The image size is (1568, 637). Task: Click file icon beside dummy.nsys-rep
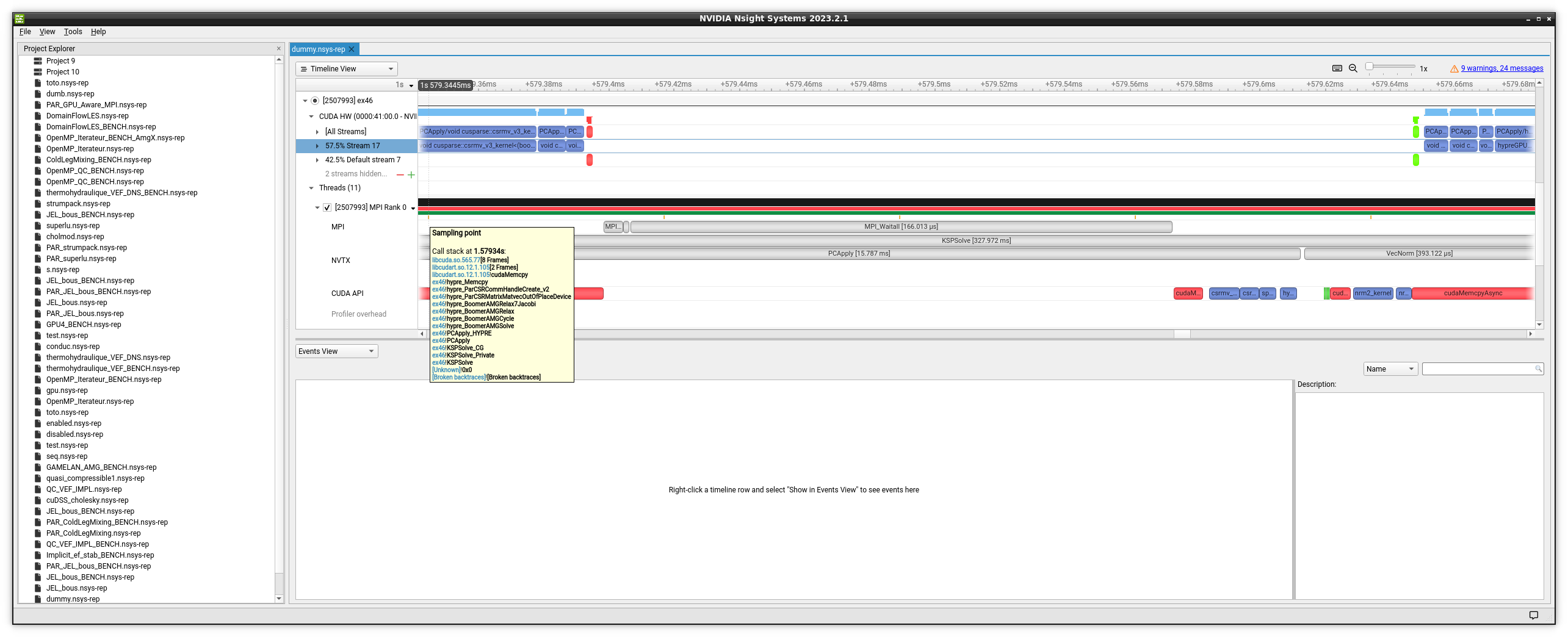pyautogui.click(x=38, y=599)
